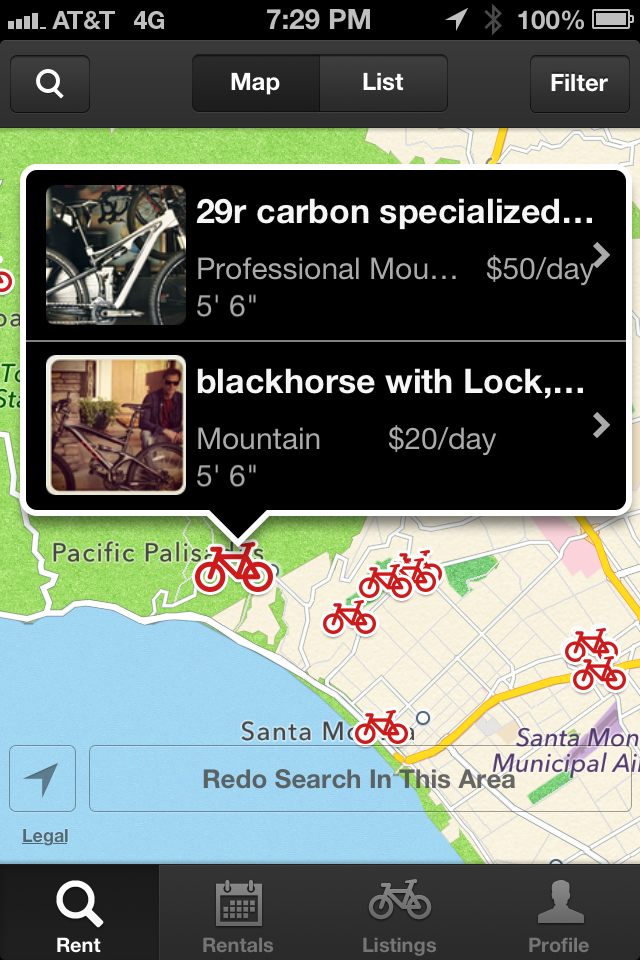Enable current location tracking arrow
The image size is (640, 960).
(42, 778)
